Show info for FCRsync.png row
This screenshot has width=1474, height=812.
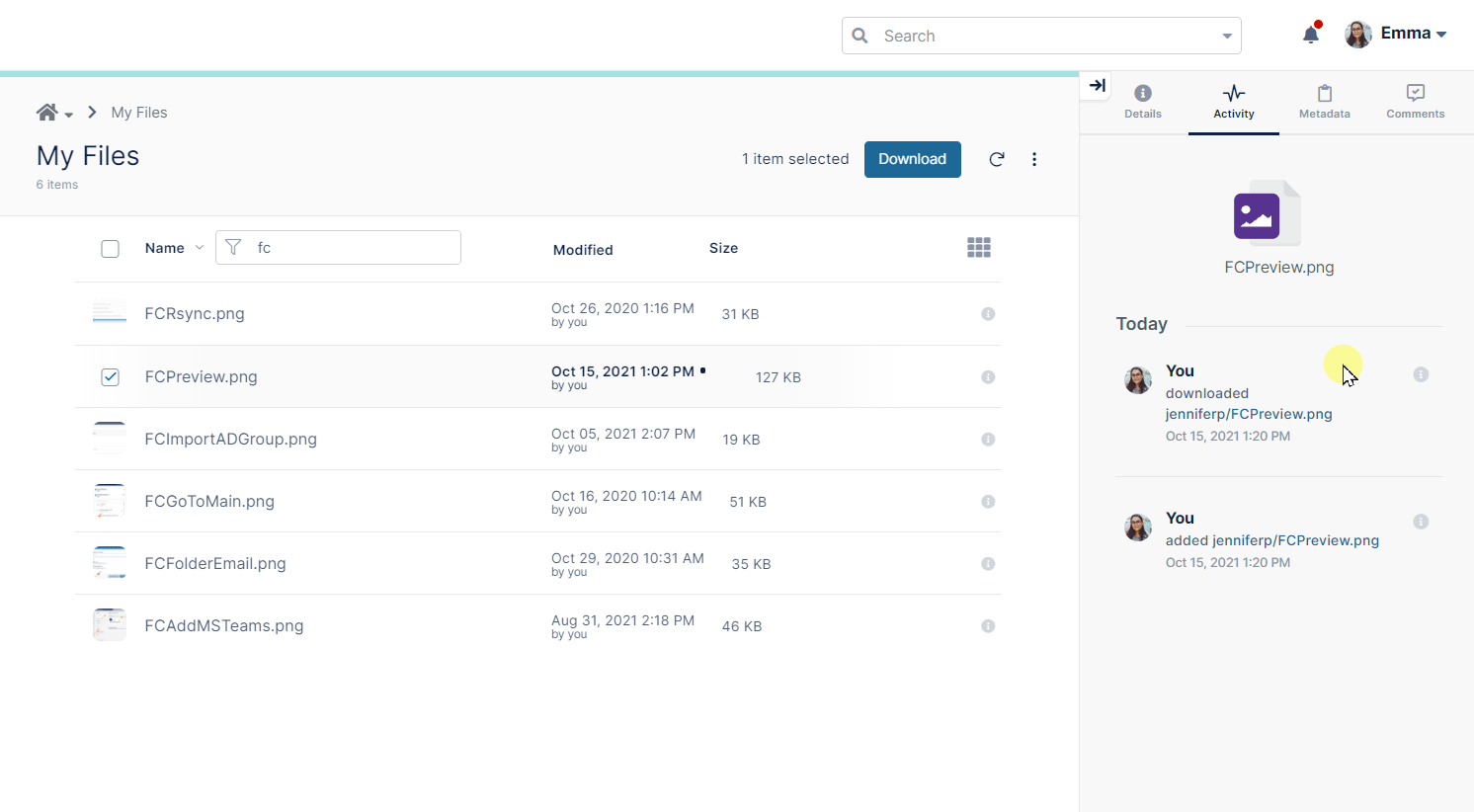tap(987, 314)
